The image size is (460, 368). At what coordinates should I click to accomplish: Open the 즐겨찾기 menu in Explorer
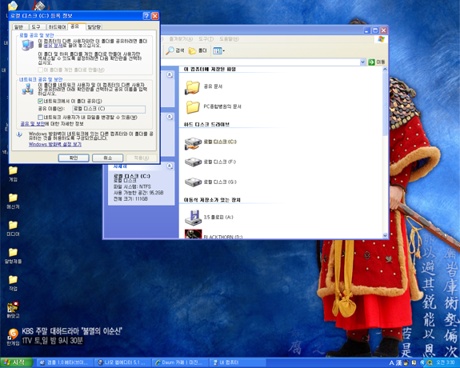[x=181, y=39]
